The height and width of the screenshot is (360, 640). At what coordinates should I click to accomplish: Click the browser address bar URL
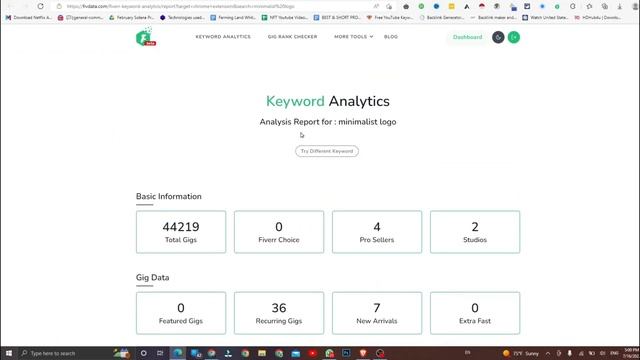click(180, 6)
